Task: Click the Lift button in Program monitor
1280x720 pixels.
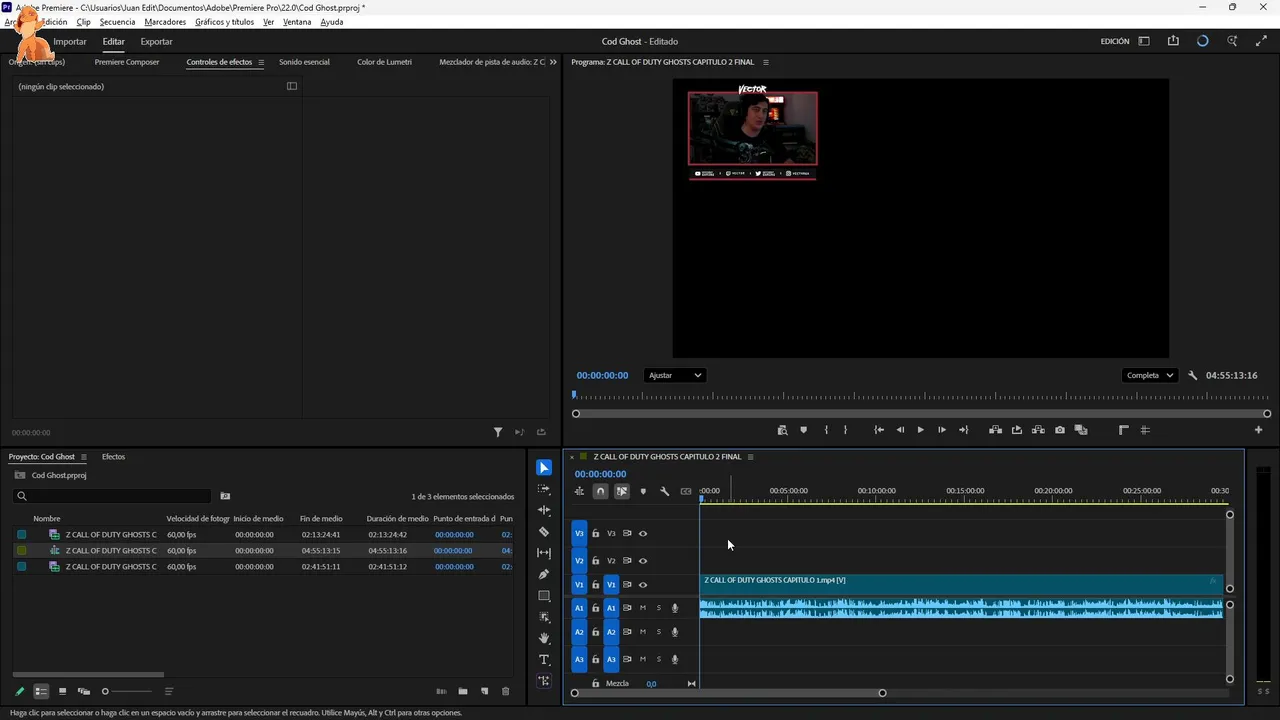Action: (x=996, y=430)
